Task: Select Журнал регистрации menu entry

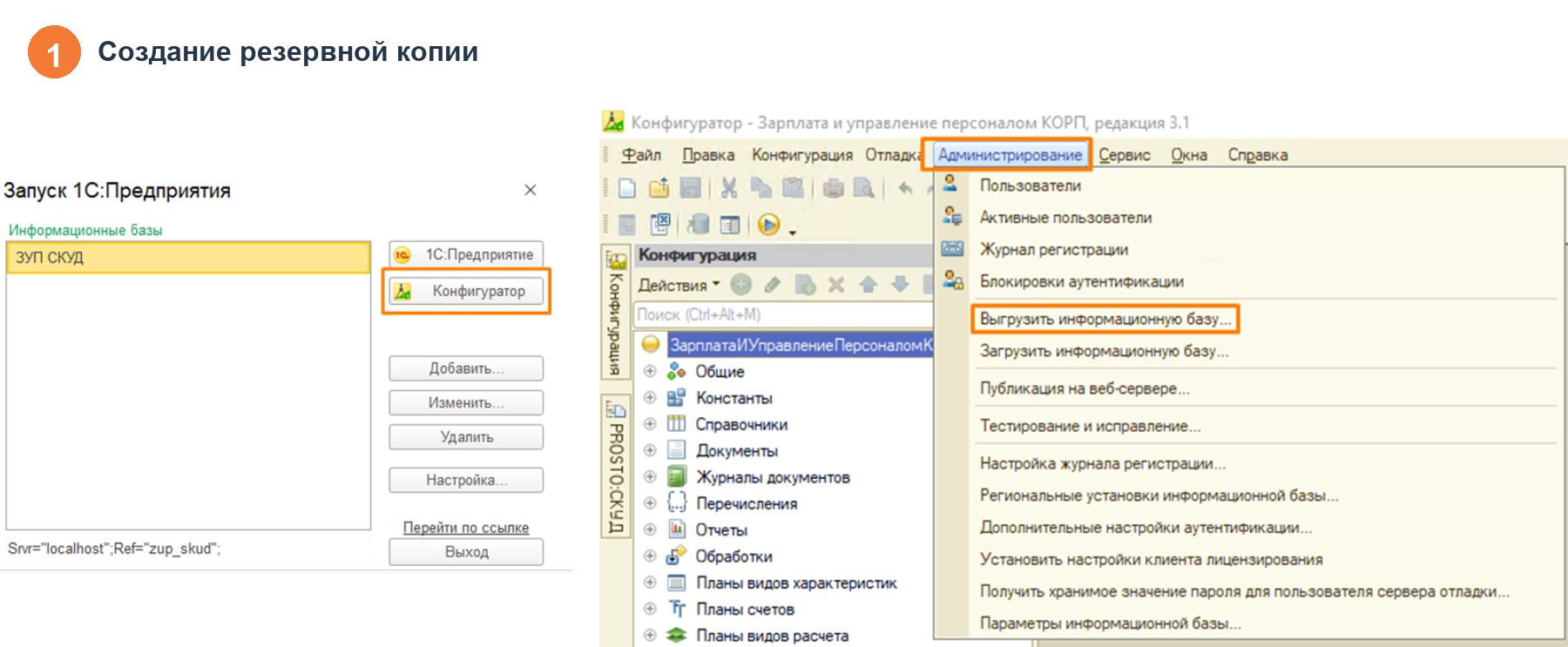Action: [1054, 249]
